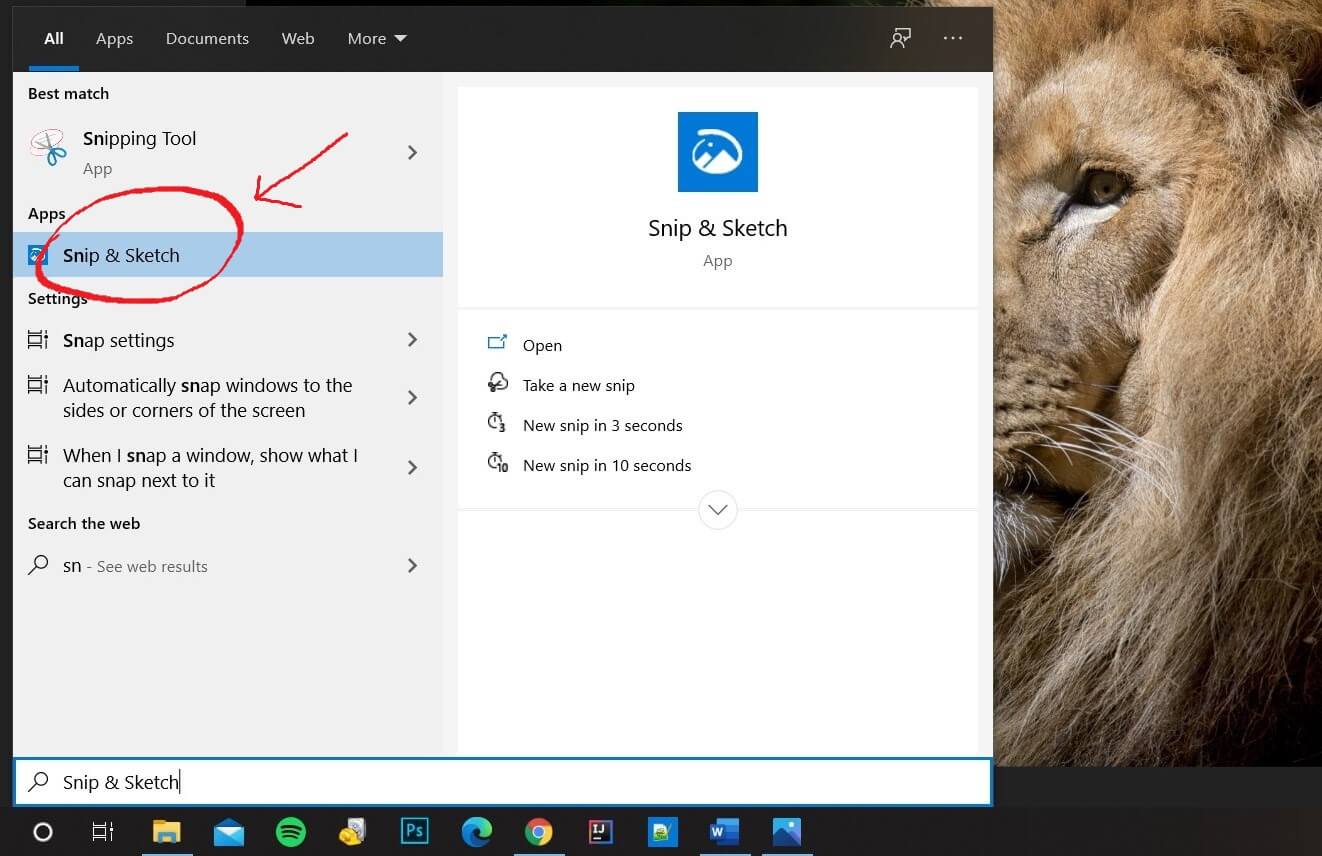The image size is (1322, 856).
Task: Click the search box containing Snip & Sketch
Action: tap(503, 782)
